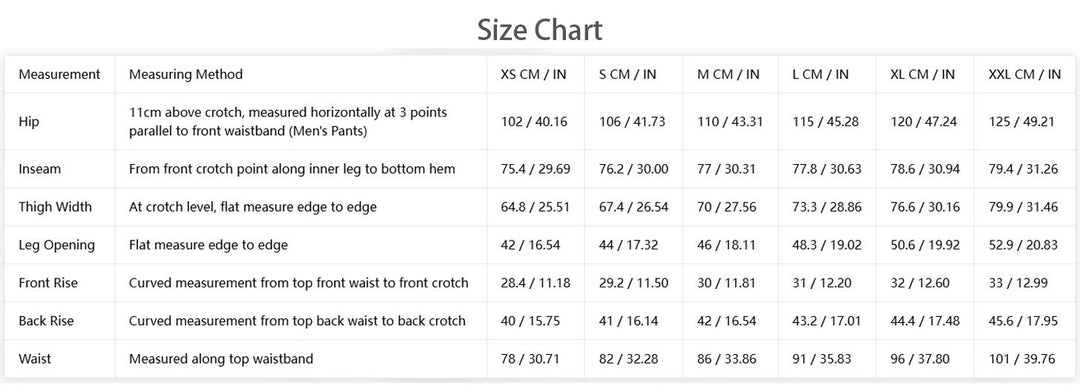Click the Leg Opening row label
This screenshot has width=1080, height=392.
point(56,245)
